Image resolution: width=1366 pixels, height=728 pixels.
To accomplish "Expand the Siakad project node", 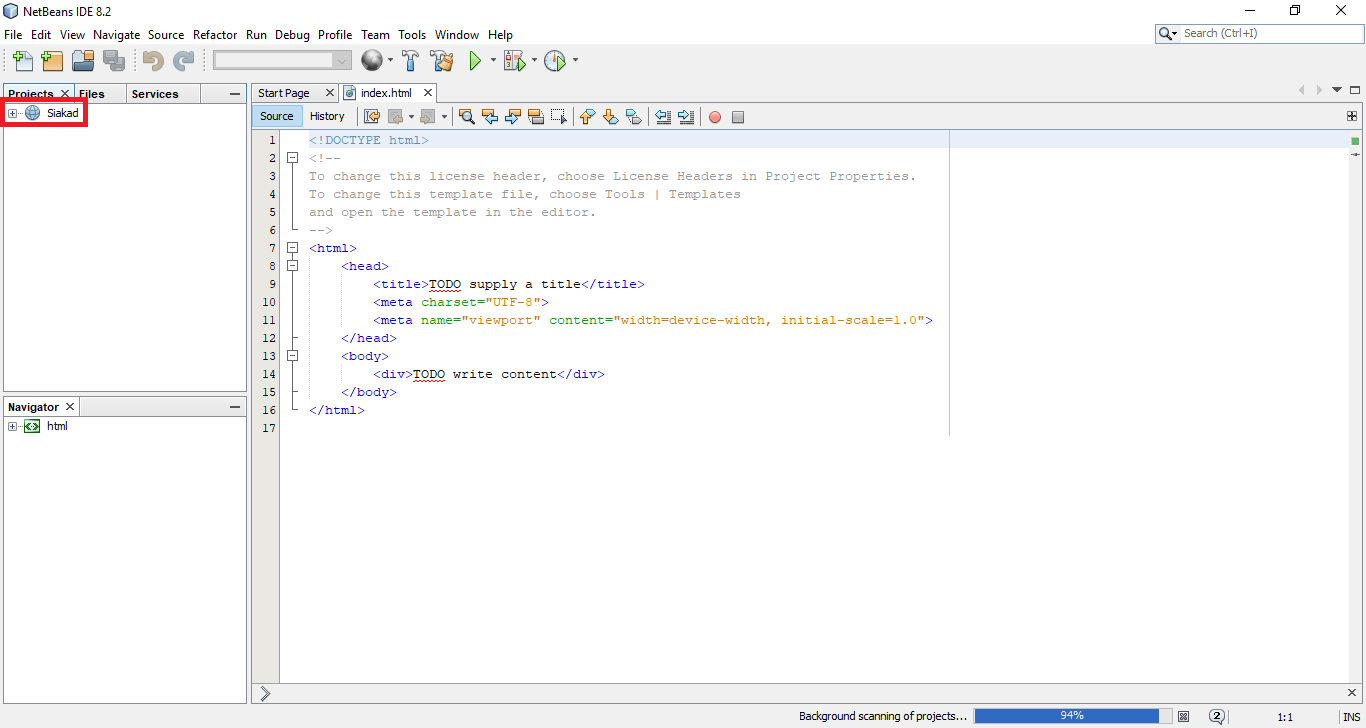I will pos(10,112).
